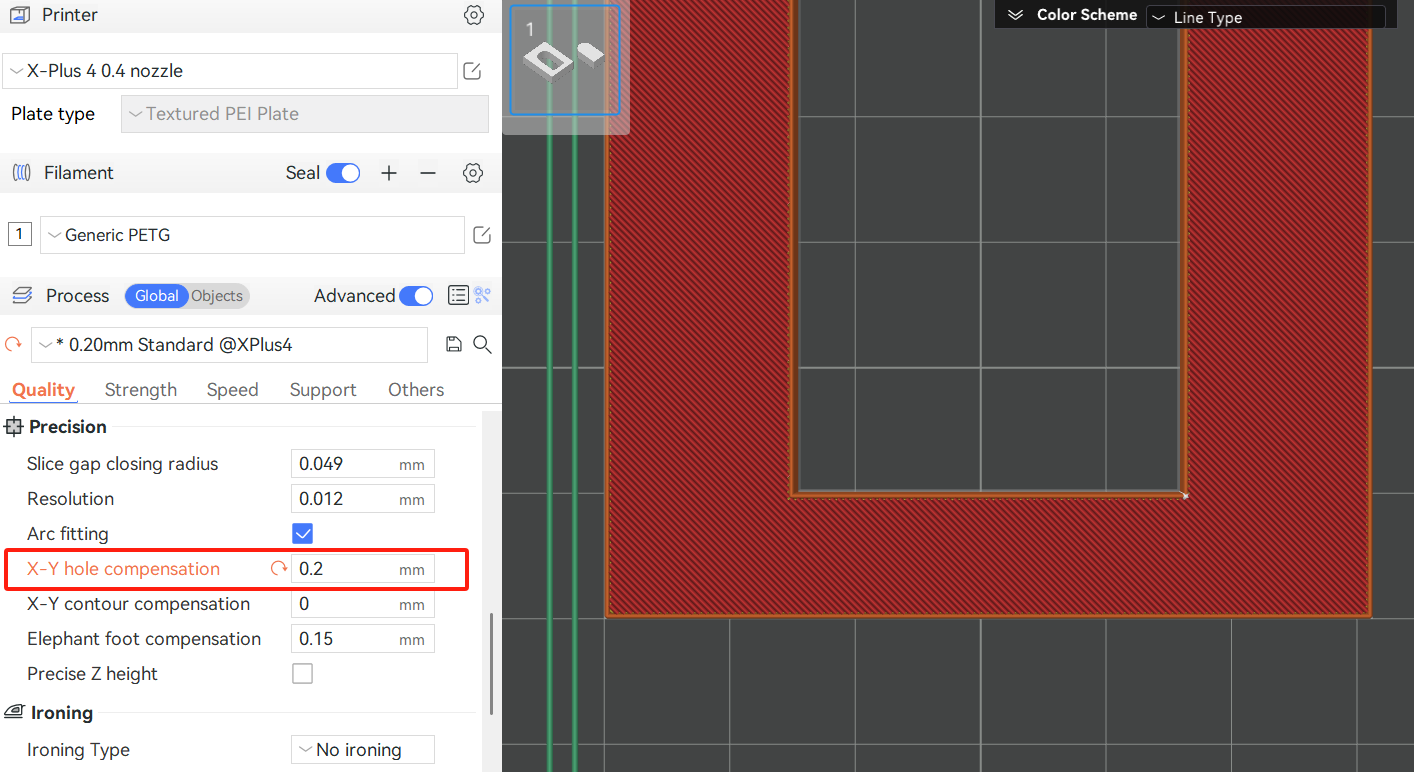Edit the X-Plus 4 printer preset
The image size is (1414, 772).
click(472, 71)
